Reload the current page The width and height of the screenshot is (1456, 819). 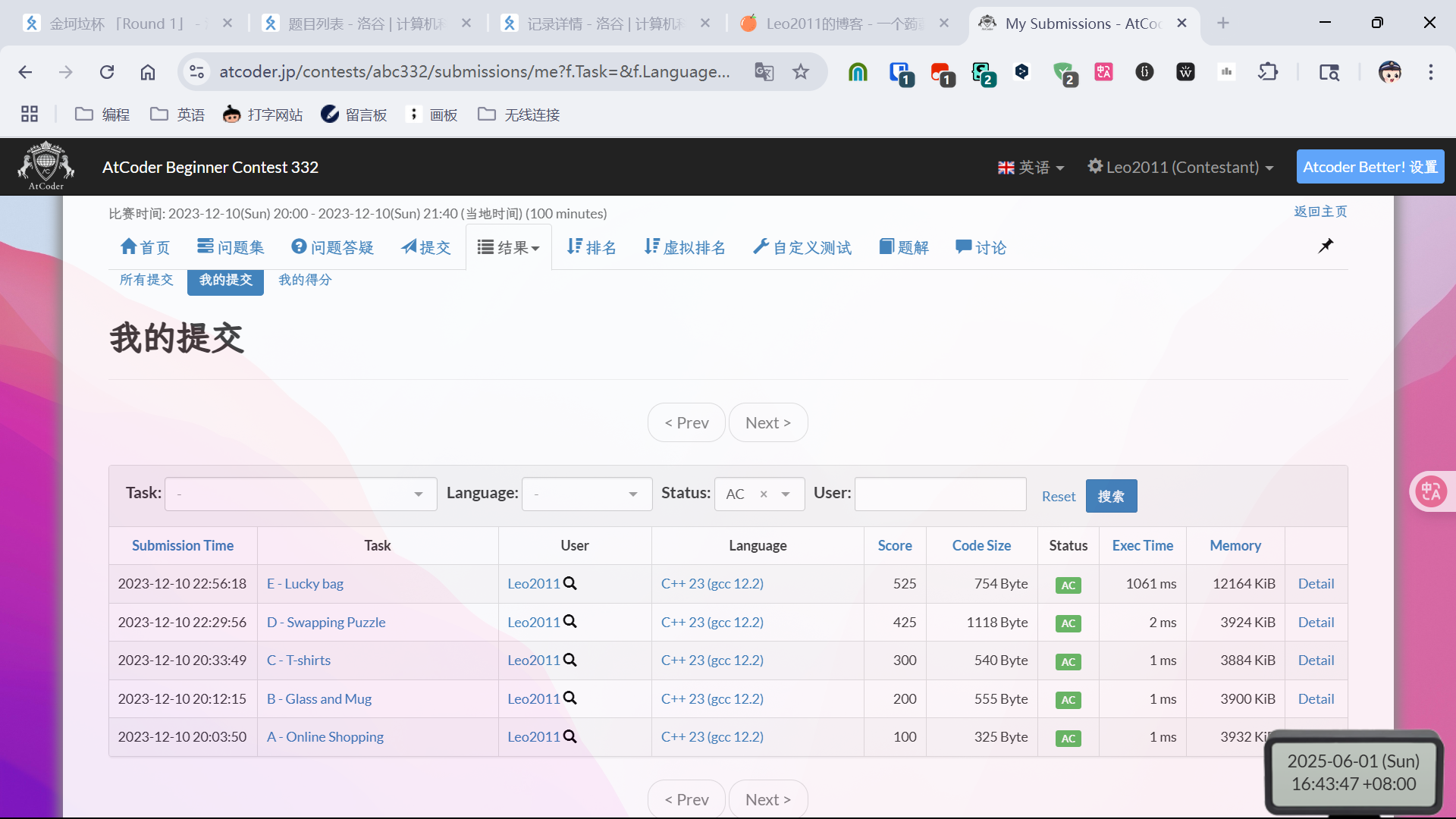tap(107, 72)
